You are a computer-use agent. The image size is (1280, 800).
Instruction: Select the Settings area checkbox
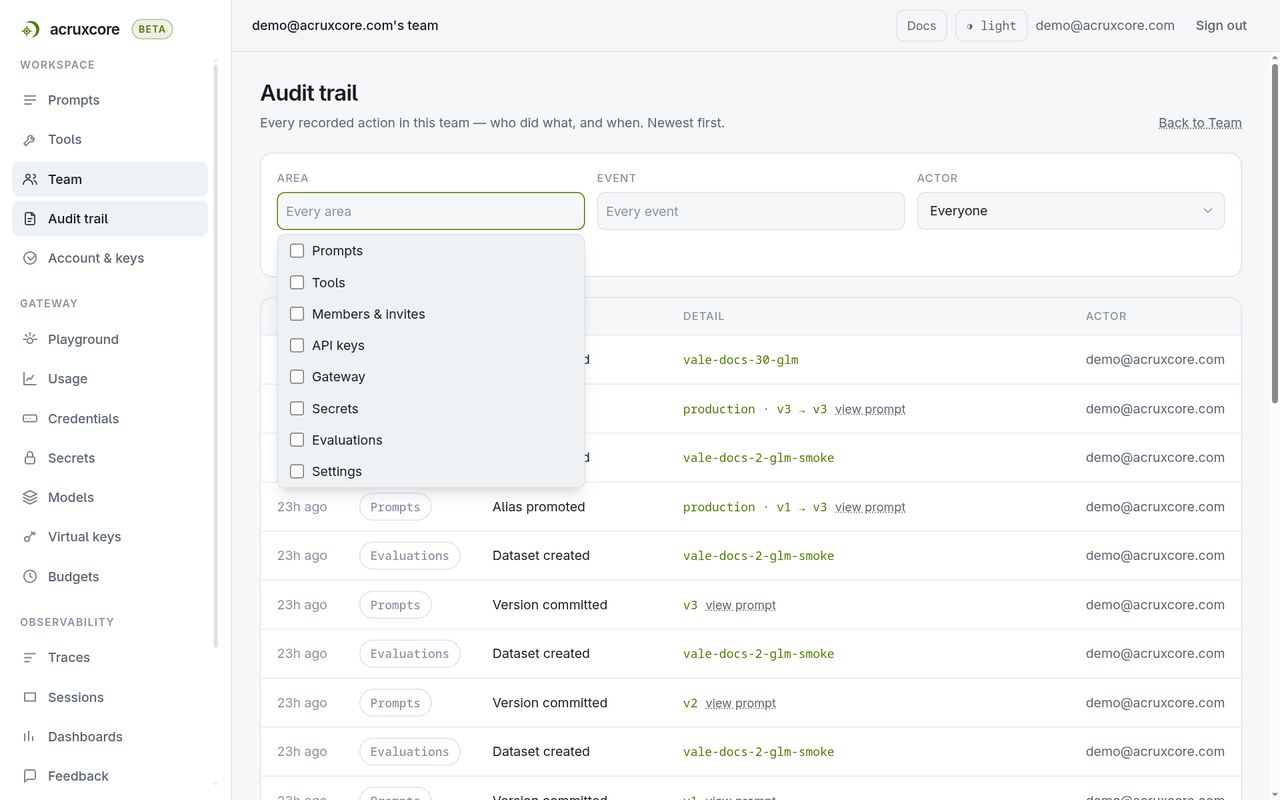pos(297,471)
